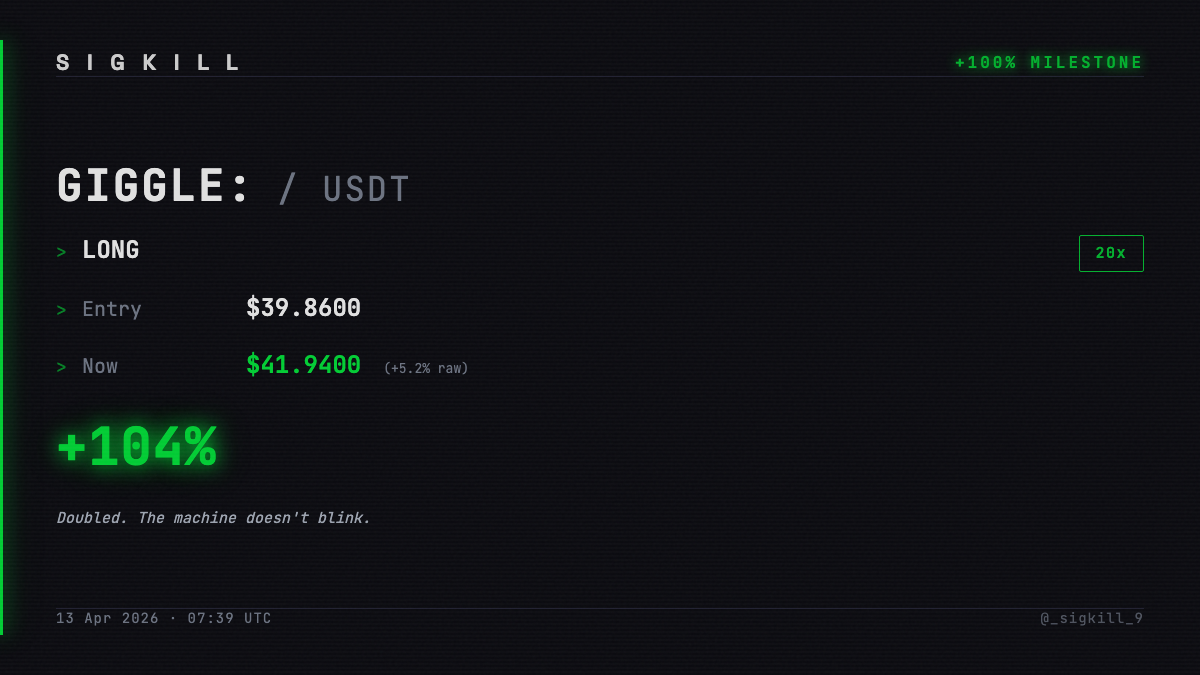Click the arrow prompt before Entry
The image size is (1200, 675).
coord(61,310)
